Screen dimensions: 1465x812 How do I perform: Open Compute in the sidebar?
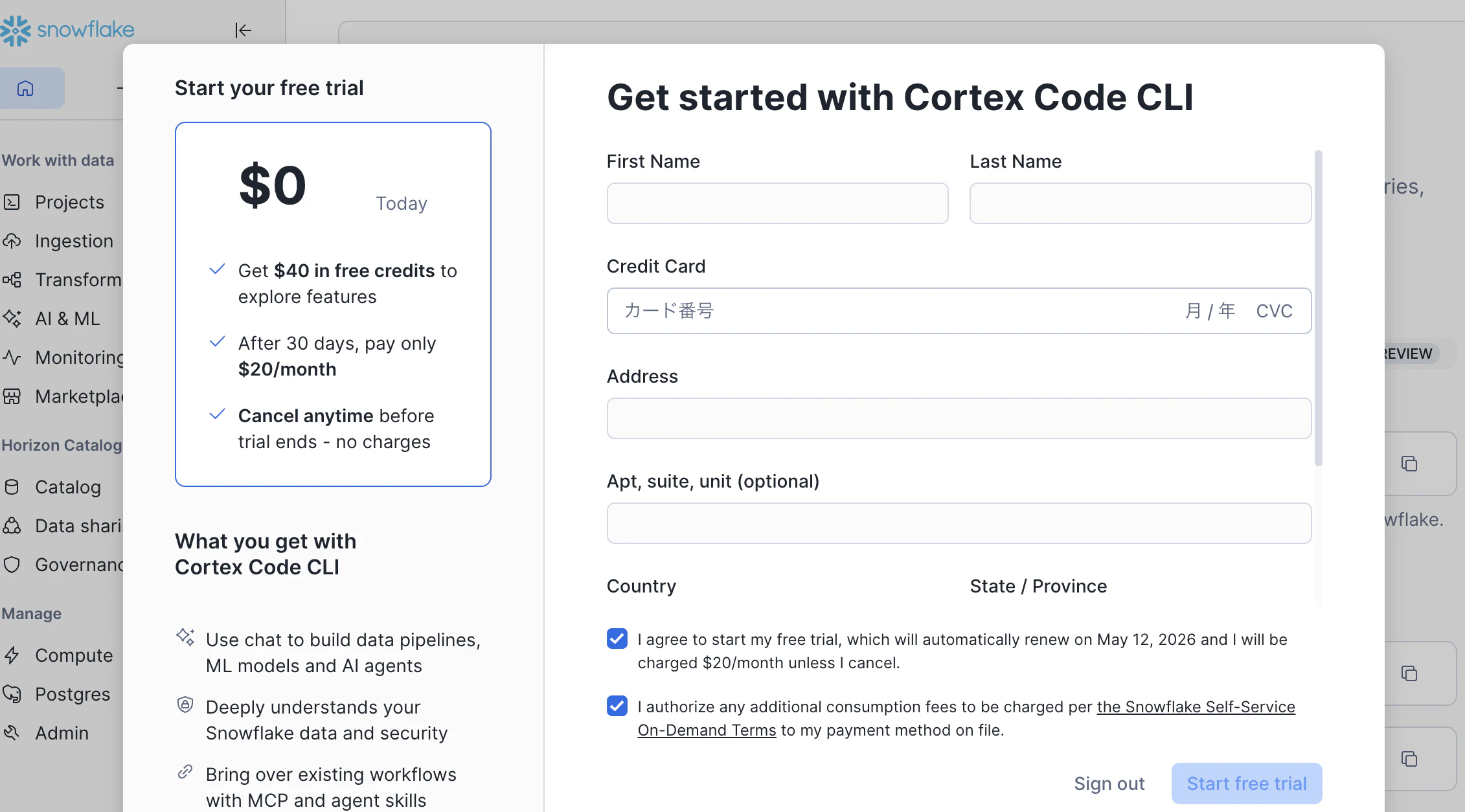coord(74,655)
